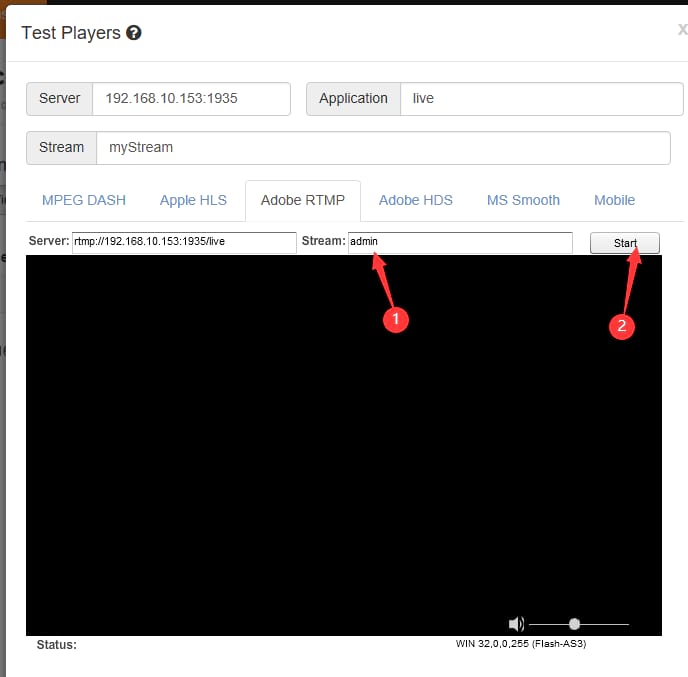This screenshot has width=688, height=677.
Task: Mute audio with the speaker icon
Action: [x=516, y=624]
